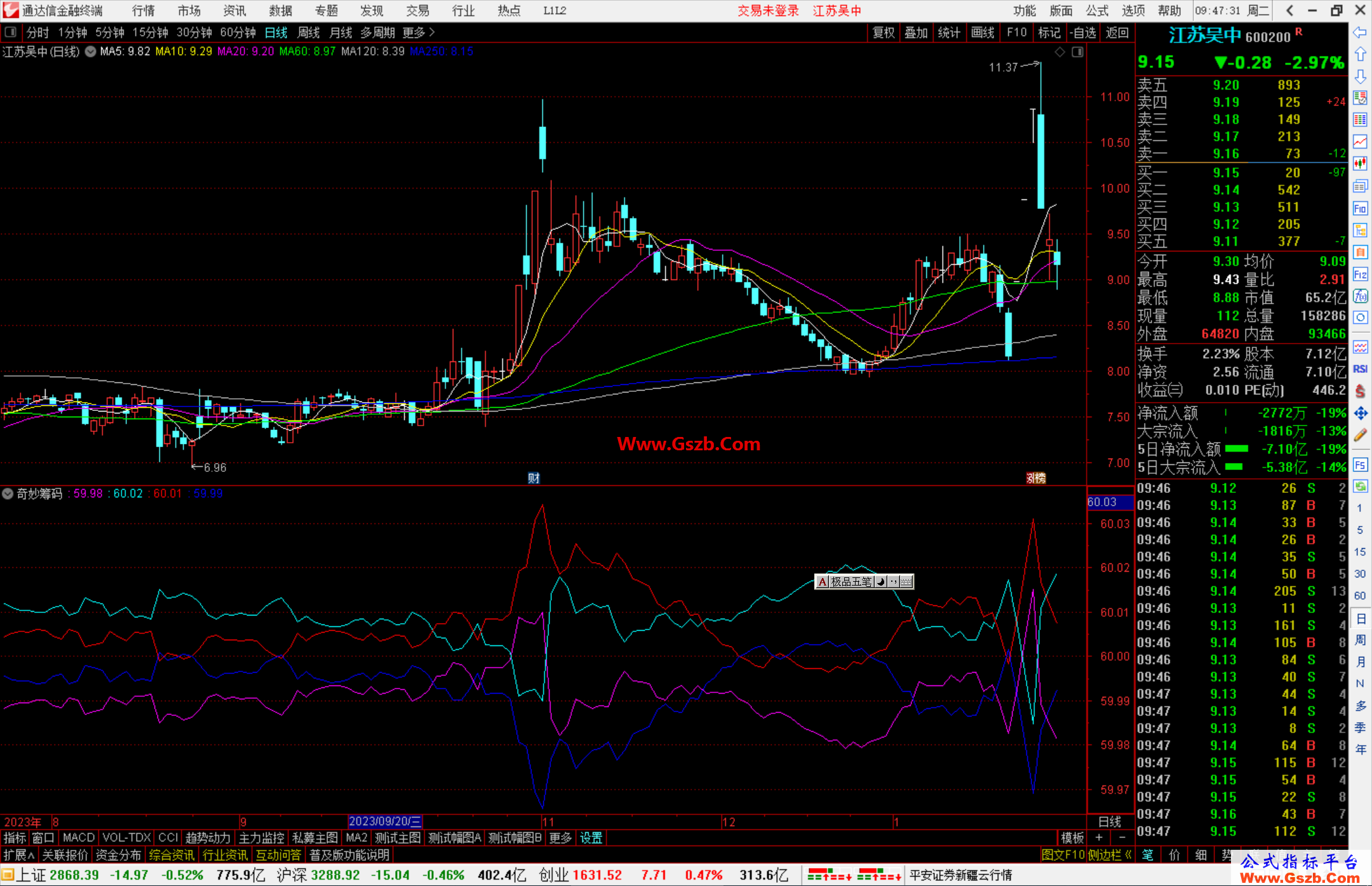1372x886 pixels.
Task: Click the 画线 drawing button
Action: pyautogui.click(x=983, y=32)
